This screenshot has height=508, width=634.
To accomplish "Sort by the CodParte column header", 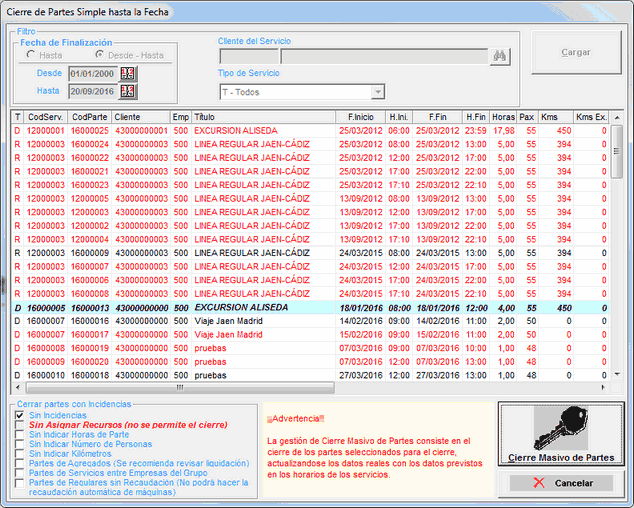I will click(89, 117).
